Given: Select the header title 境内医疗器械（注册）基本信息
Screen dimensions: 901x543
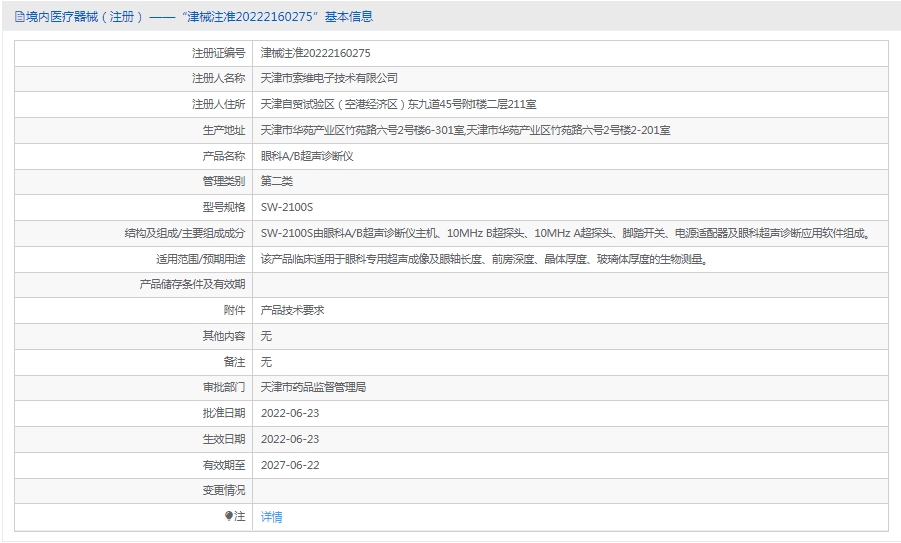Looking at the screenshot, I should (199, 17).
